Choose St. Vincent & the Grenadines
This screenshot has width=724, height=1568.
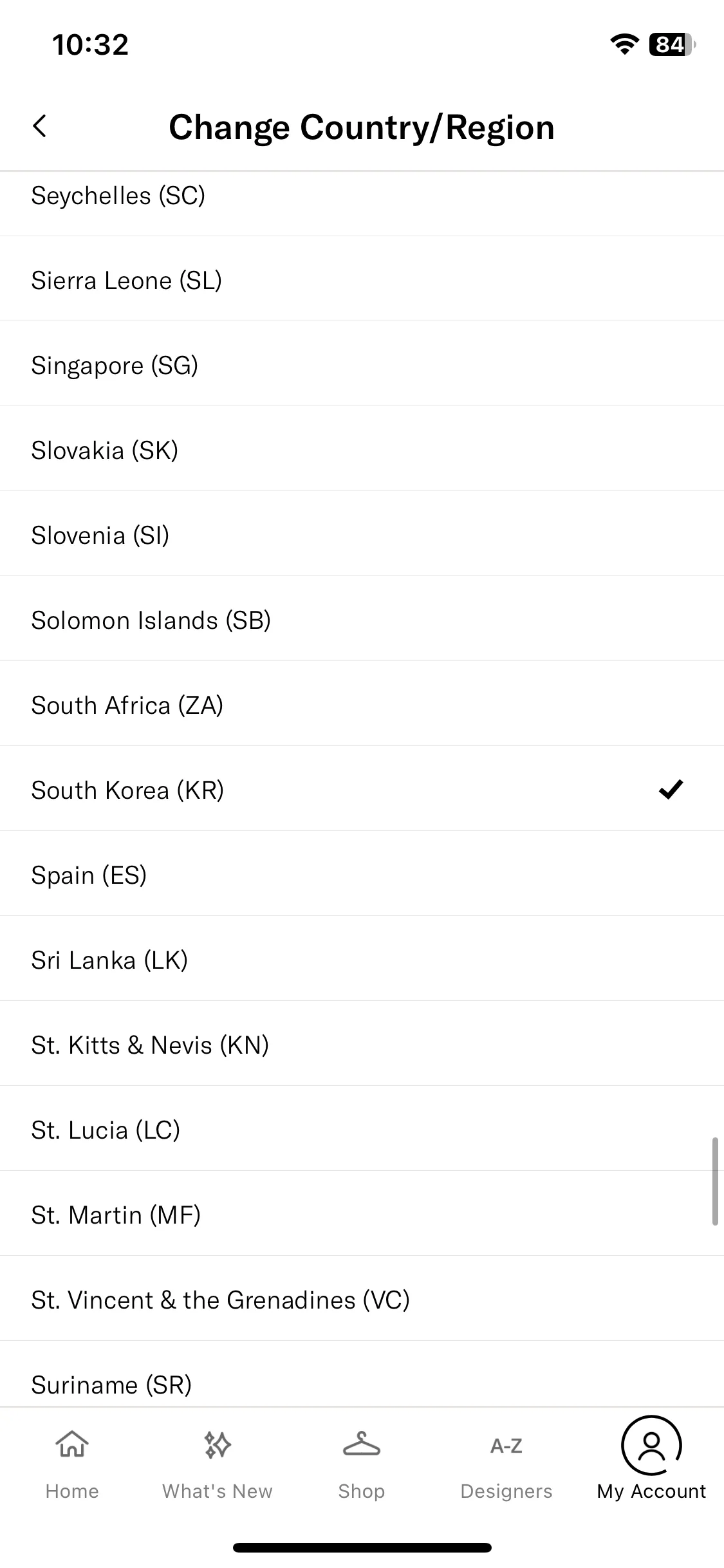click(362, 1298)
